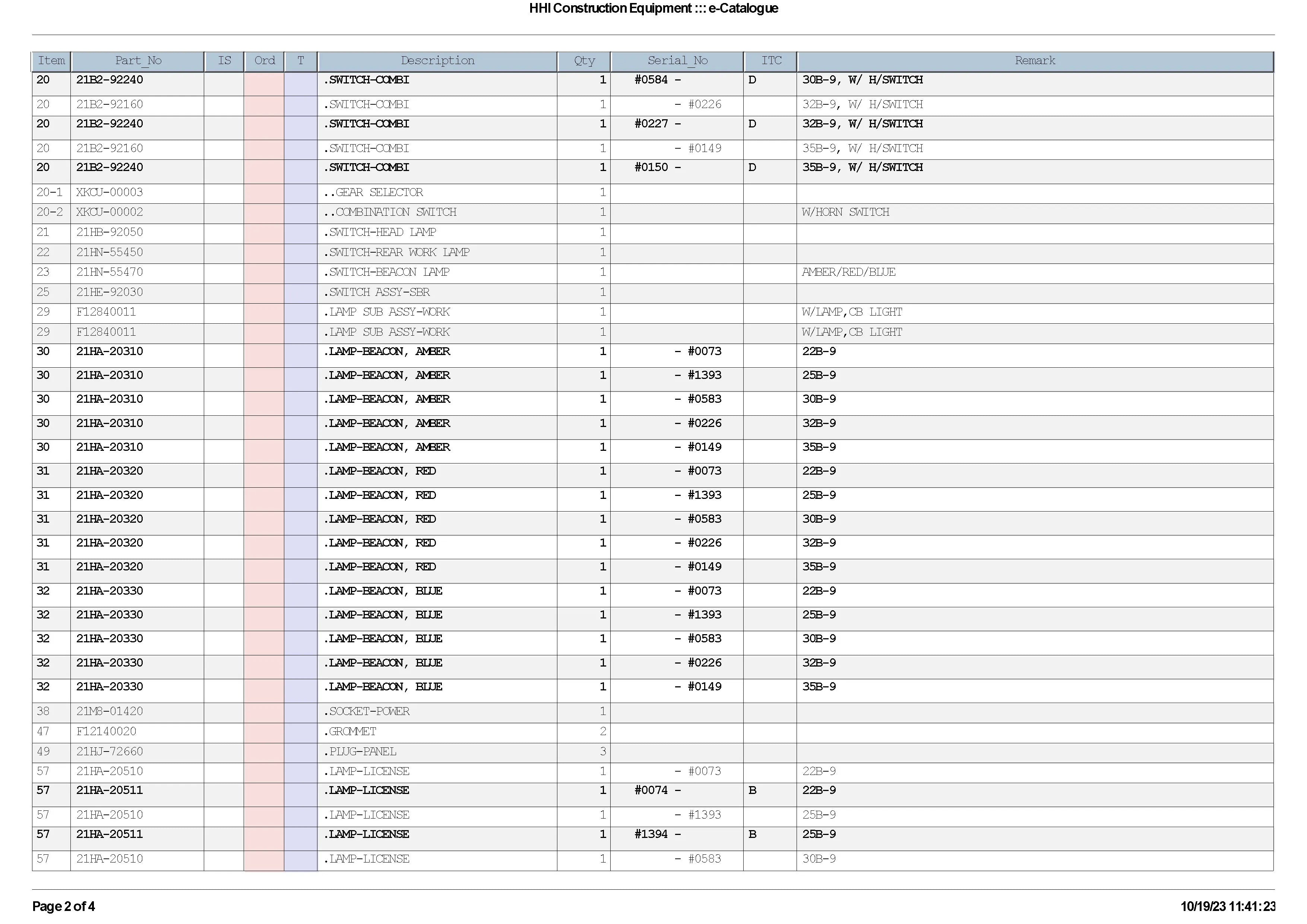Click the .GROMMET description
1307x924 pixels.
point(349,732)
